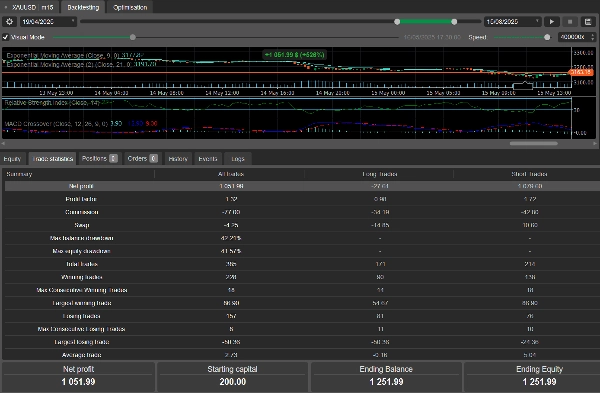Open the Events tab
The height and width of the screenshot is (393, 600).
208,159
